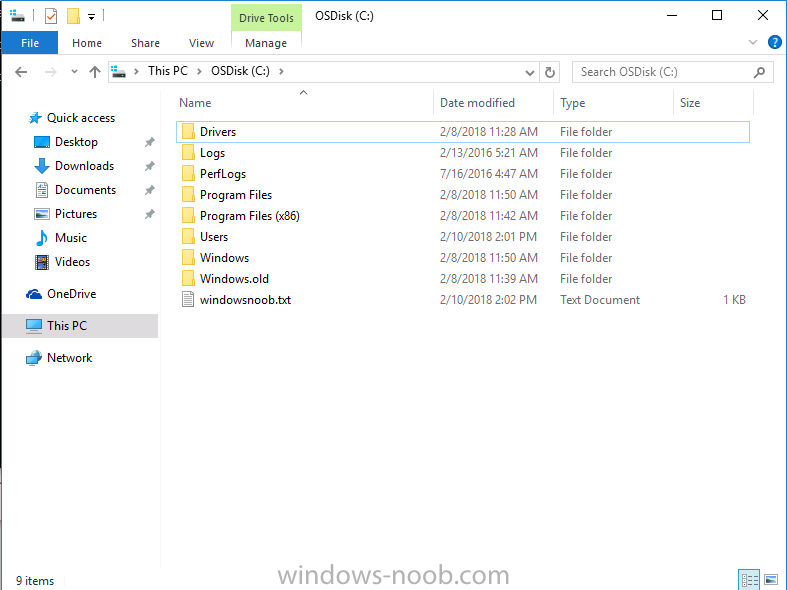This screenshot has width=787, height=590.
Task: Select the PerfLogs folder icon
Action: 188,174
